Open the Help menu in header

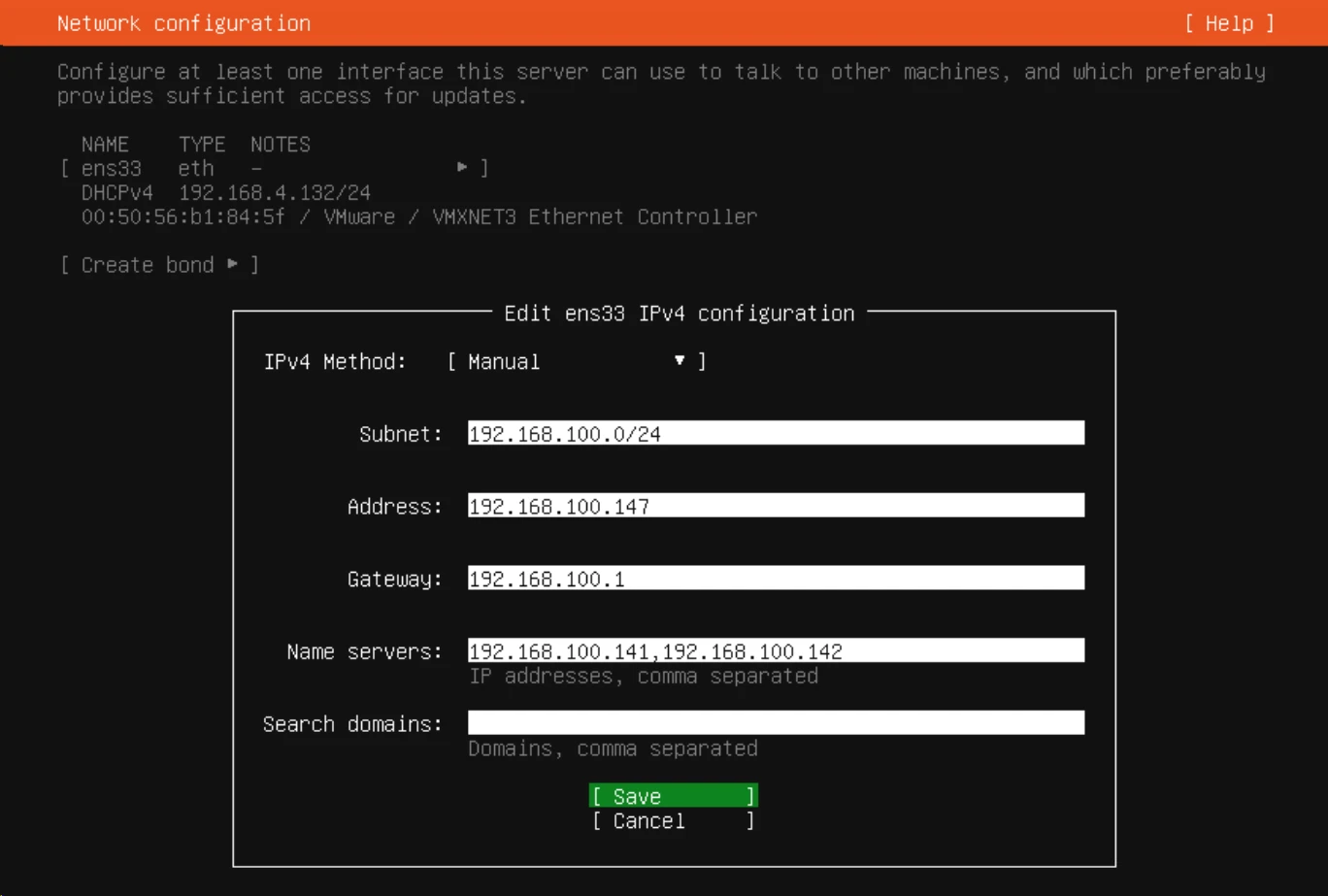(1229, 23)
